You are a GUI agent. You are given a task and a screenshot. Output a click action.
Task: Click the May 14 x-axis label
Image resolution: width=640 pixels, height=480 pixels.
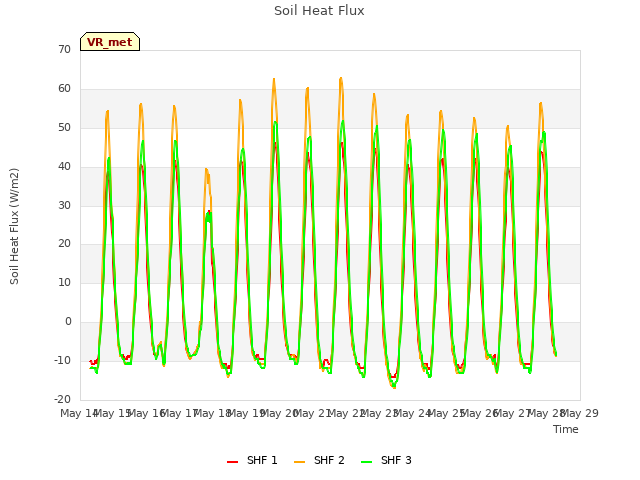pos(79,413)
